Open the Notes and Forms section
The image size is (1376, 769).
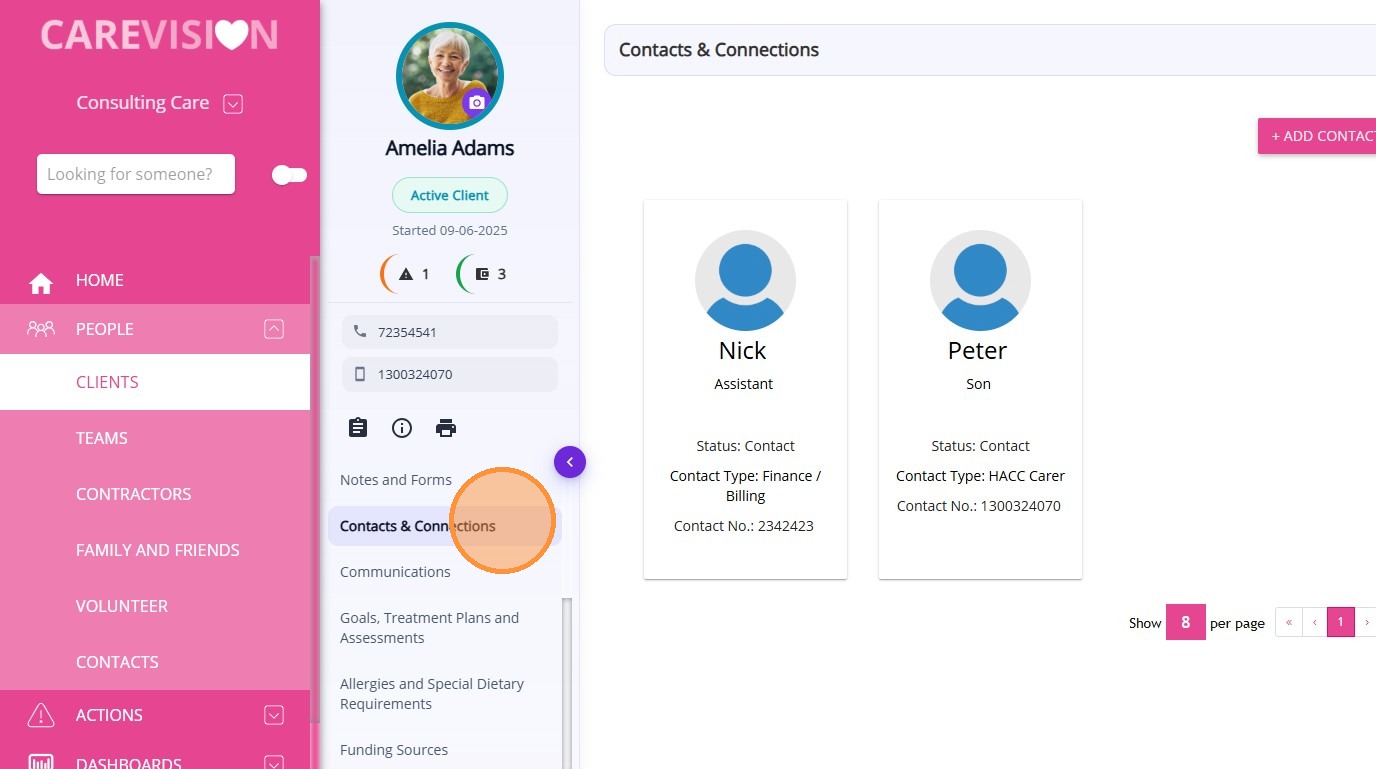pos(396,480)
